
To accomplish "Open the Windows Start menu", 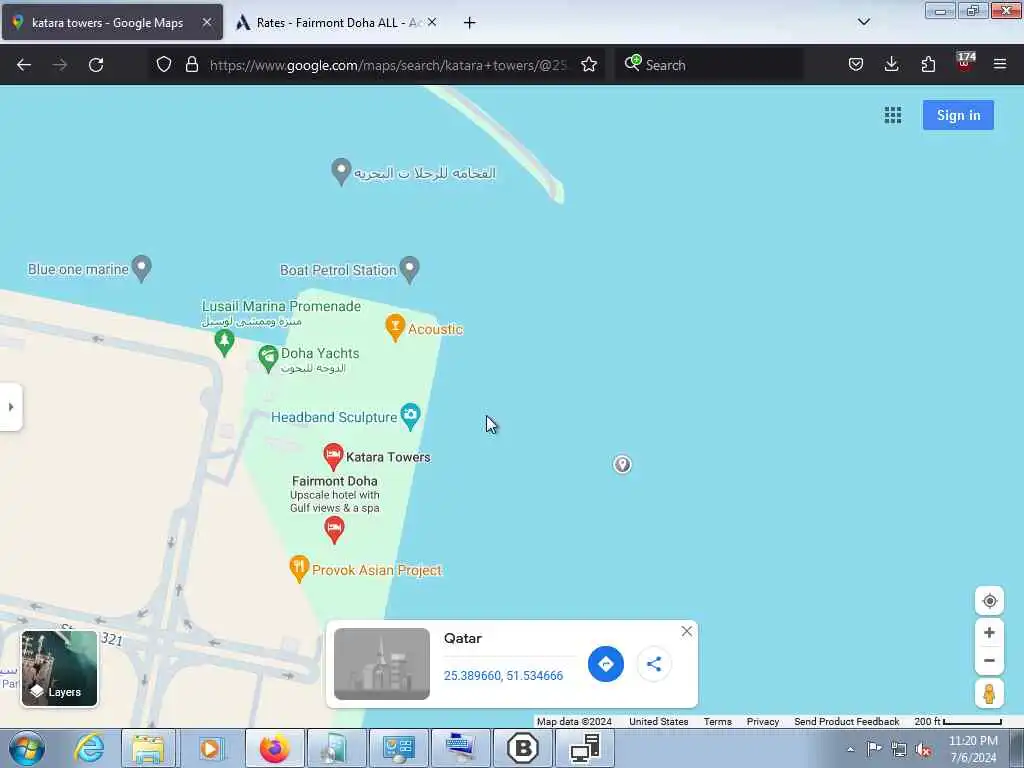I will click(27, 748).
